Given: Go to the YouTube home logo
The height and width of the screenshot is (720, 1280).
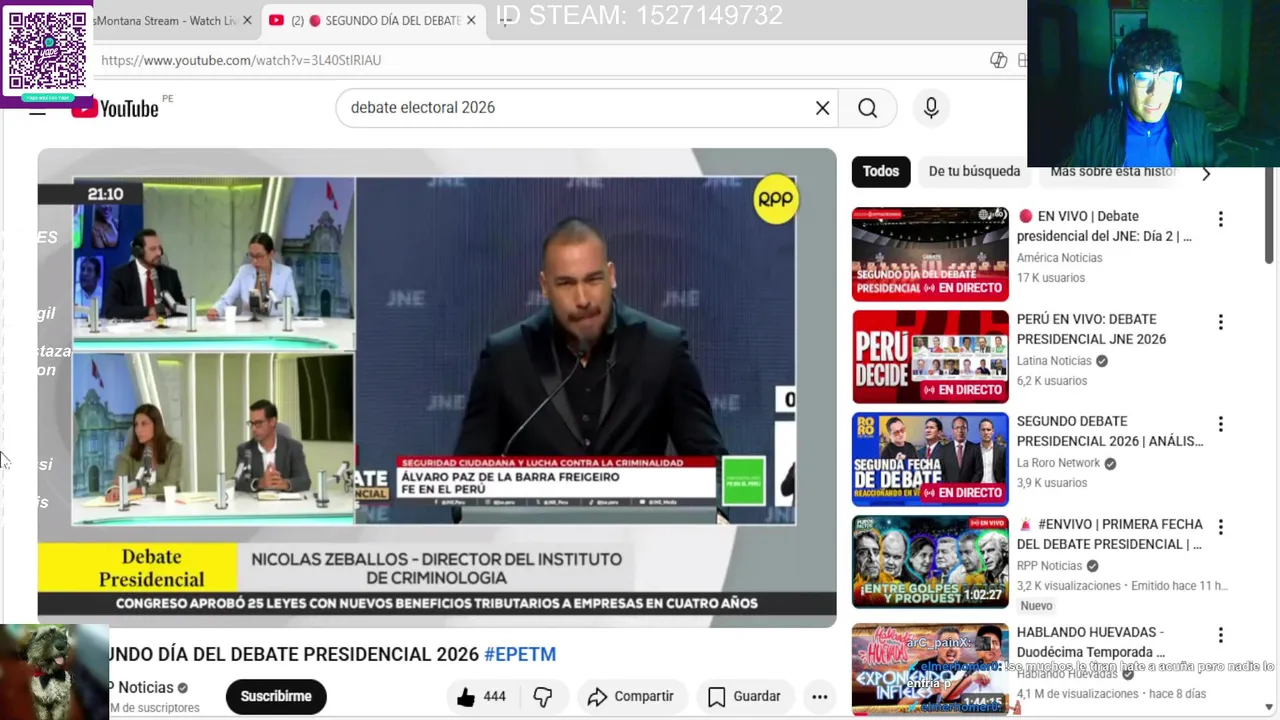Looking at the screenshot, I should [116, 108].
